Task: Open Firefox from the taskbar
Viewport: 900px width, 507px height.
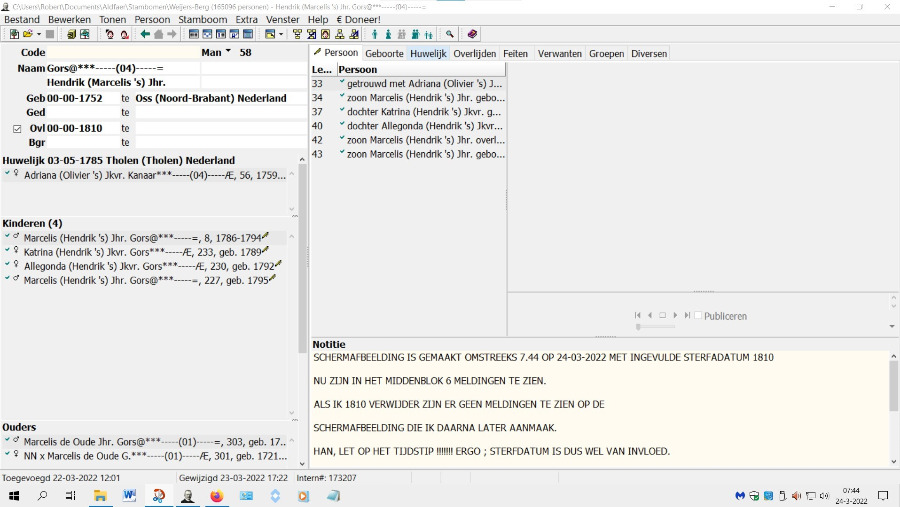Action: point(217,495)
